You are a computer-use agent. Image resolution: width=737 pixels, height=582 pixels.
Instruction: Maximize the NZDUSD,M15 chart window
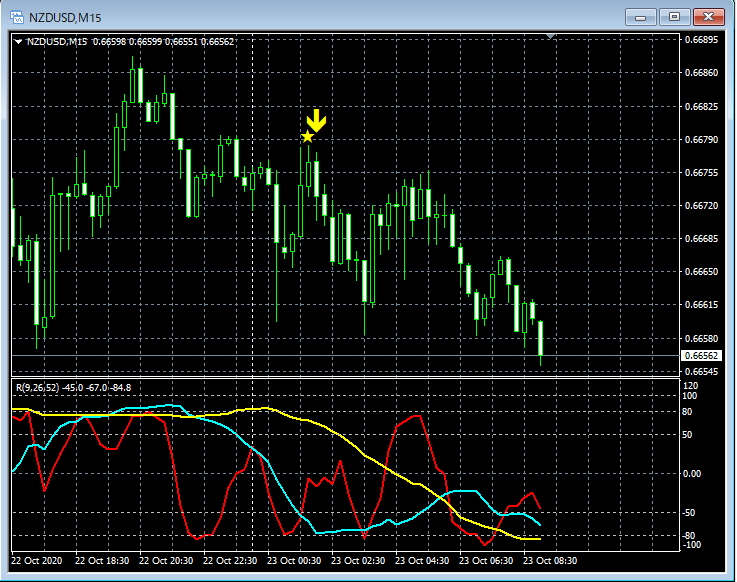pos(674,17)
